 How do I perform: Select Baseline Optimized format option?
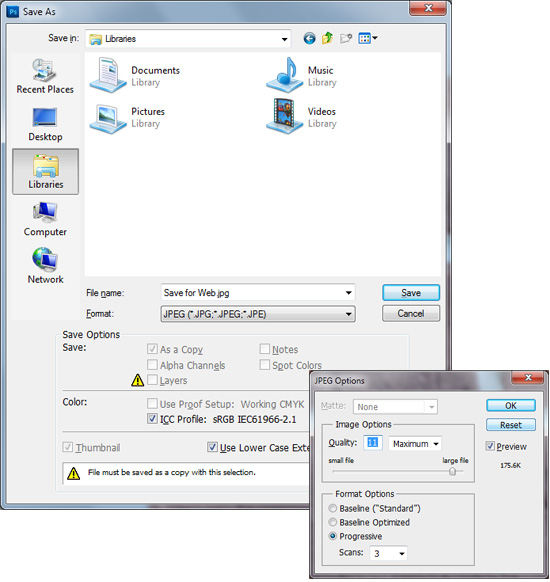coord(333,522)
